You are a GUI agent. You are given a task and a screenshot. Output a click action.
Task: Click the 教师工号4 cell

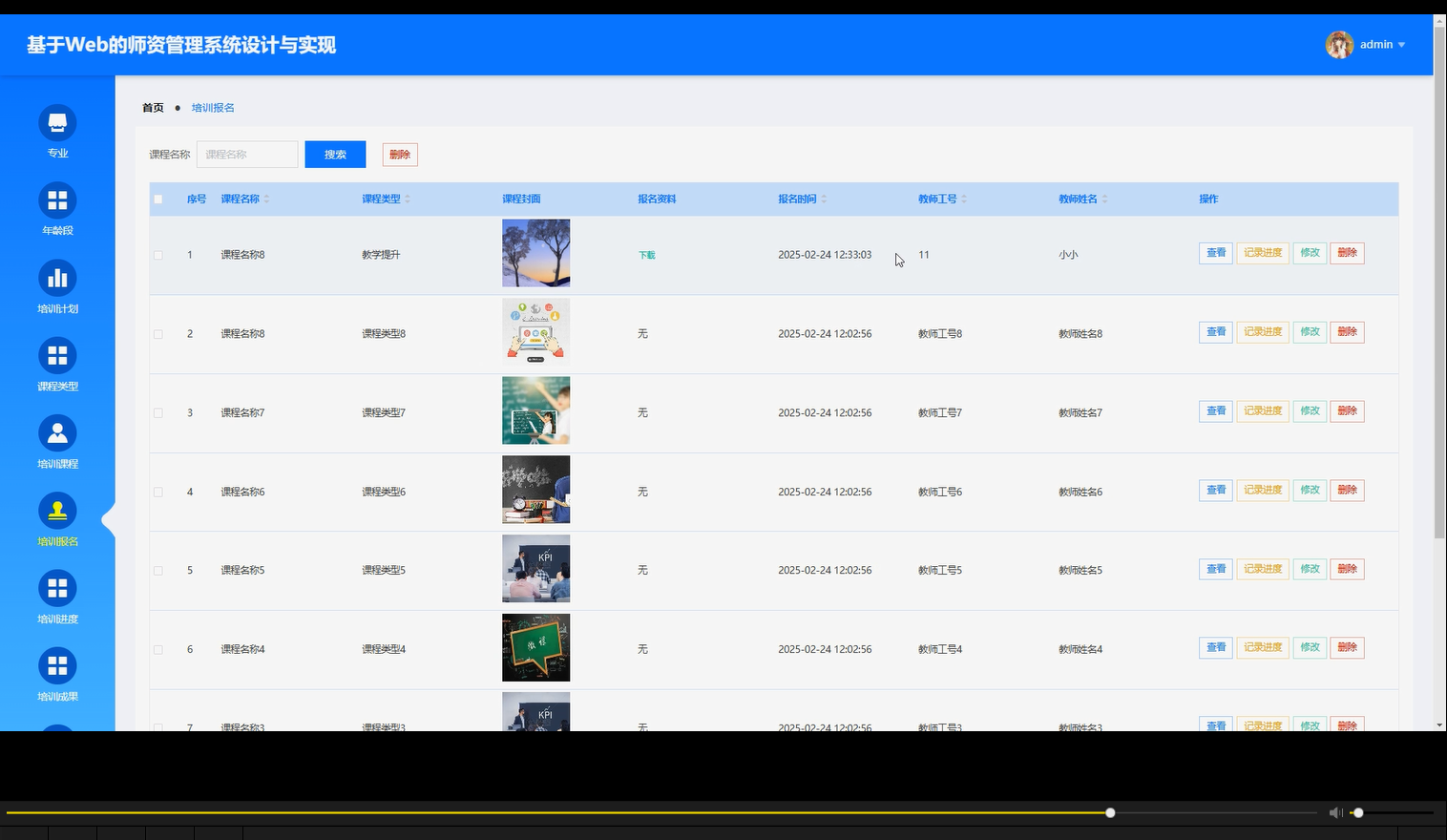940,650
